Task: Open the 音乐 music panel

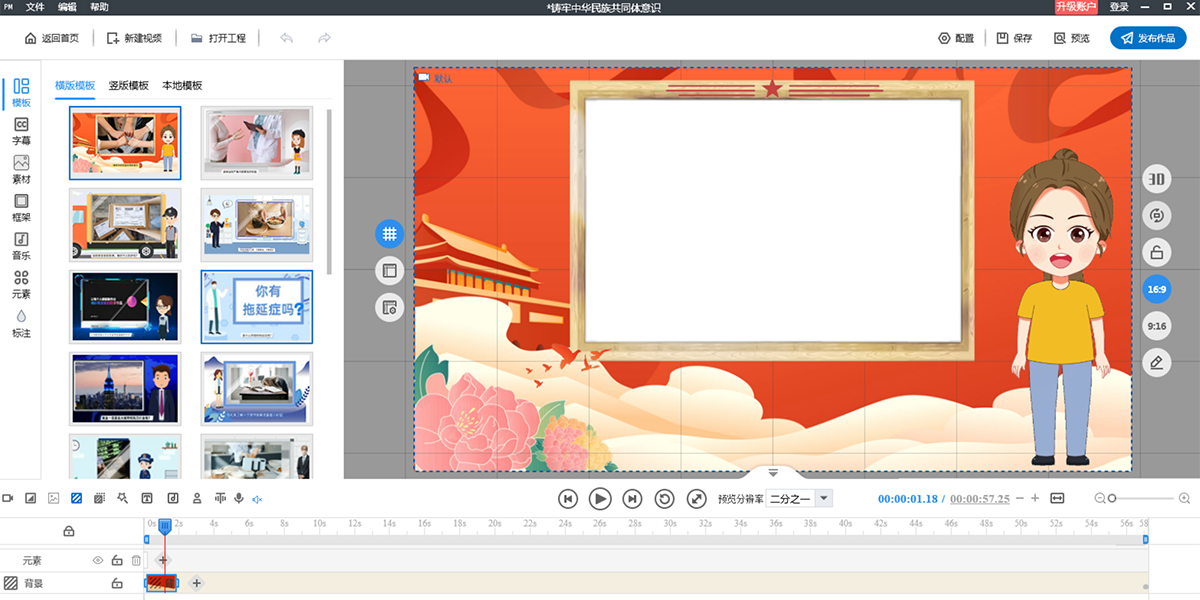Action: [21, 245]
